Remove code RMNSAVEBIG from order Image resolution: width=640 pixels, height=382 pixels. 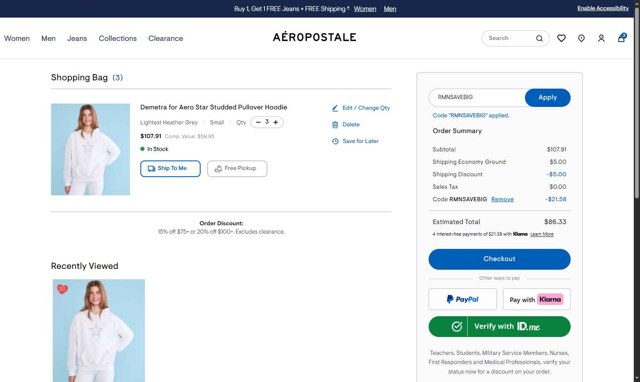coord(502,199)
